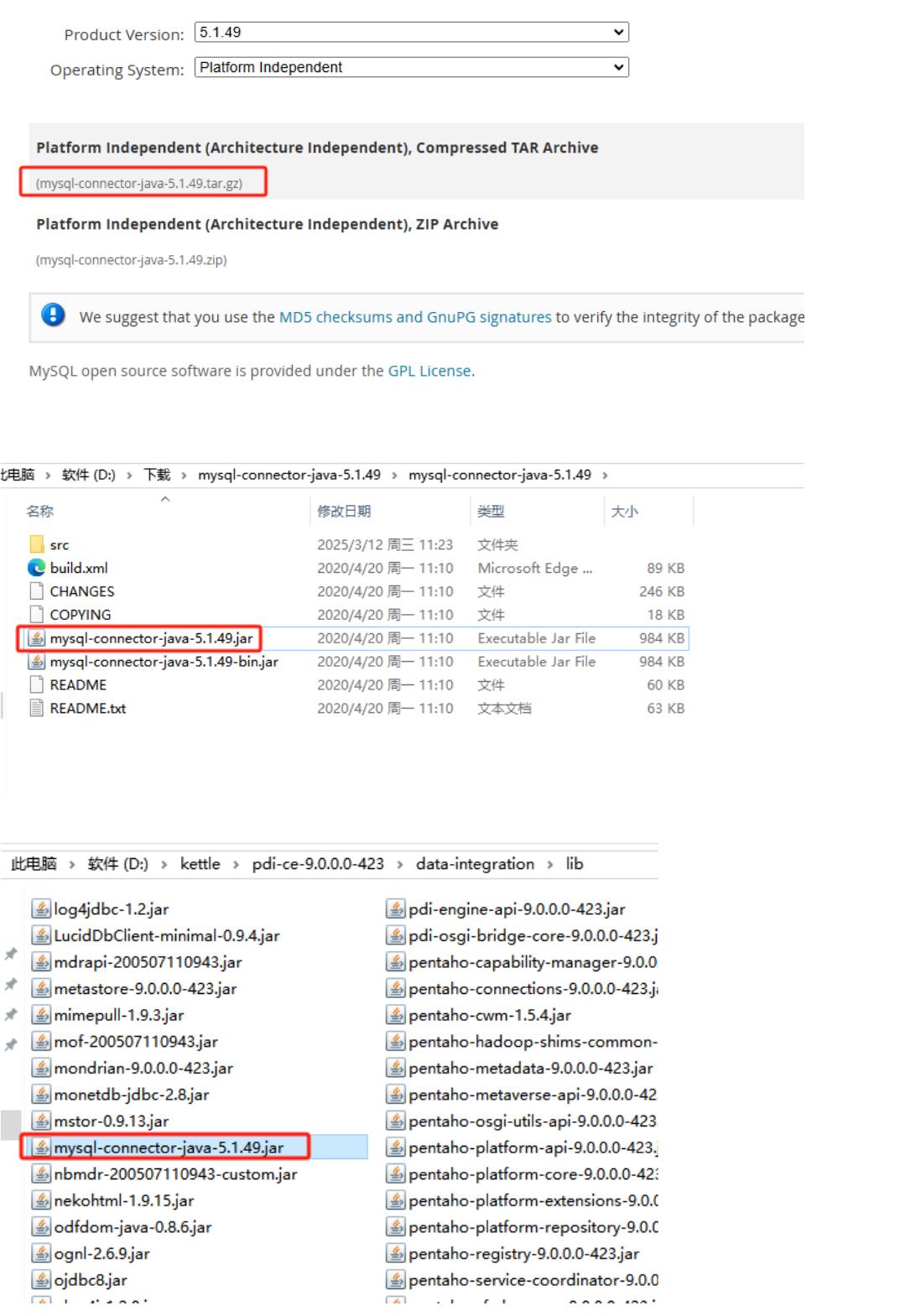905x1316 pixels.
Task: Click the README.txt document icon
Action: (36, 709)
